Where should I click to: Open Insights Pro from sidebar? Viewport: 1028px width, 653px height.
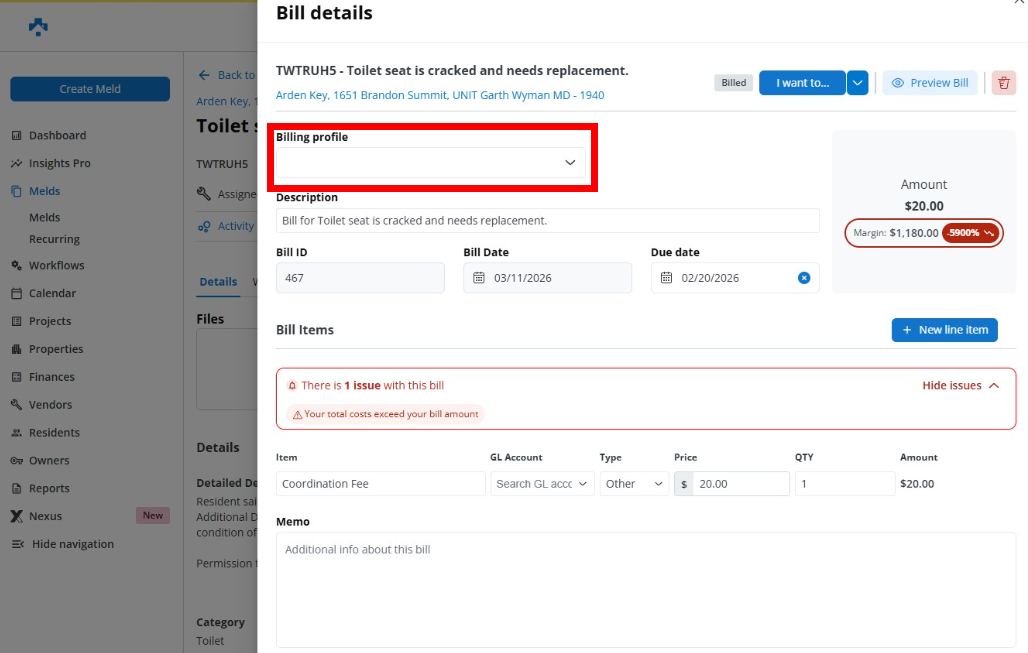pyautogui.click(x=59, y=163)
